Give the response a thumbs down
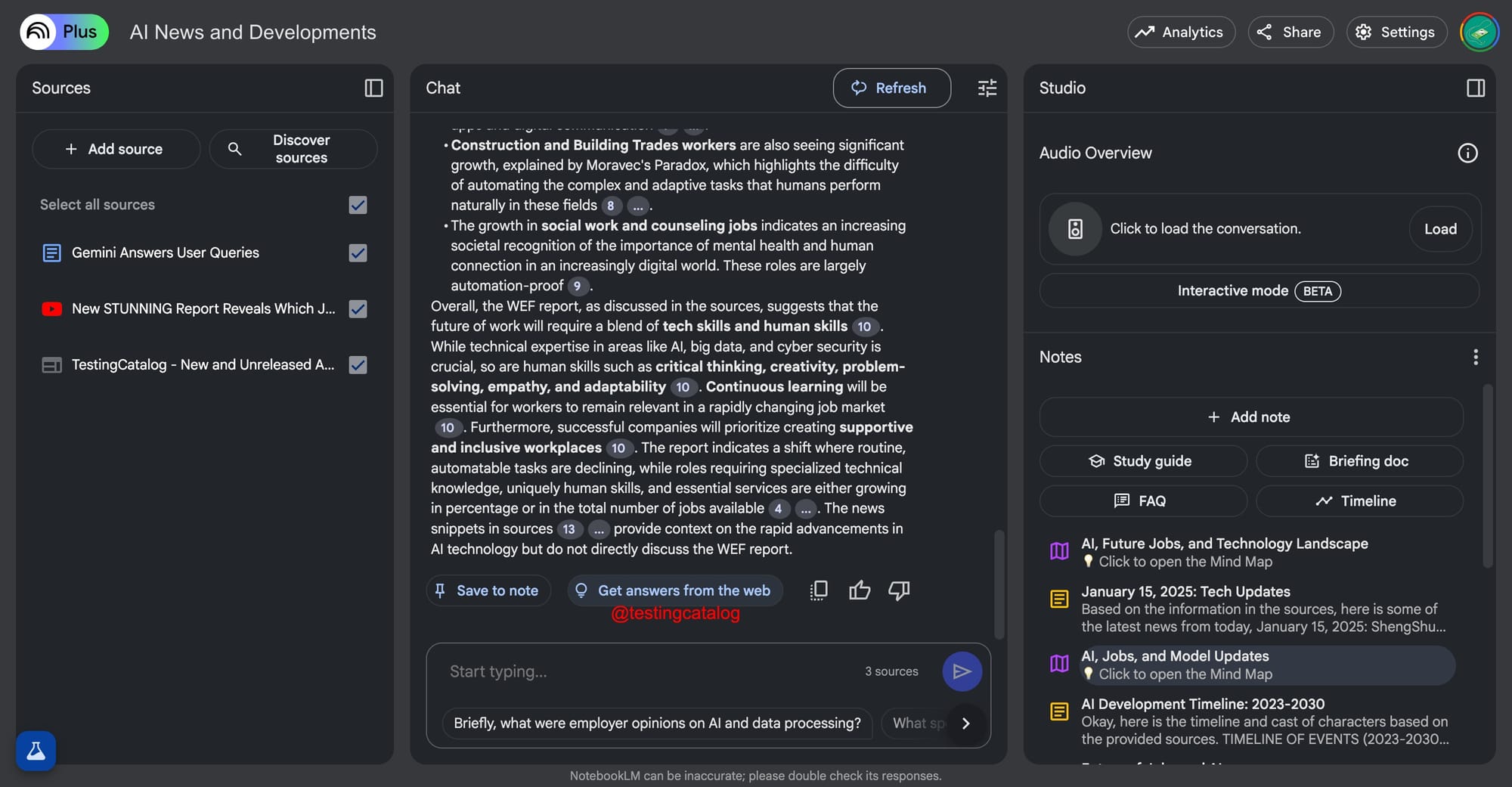 pyautogui.click(x=899, y=590)
